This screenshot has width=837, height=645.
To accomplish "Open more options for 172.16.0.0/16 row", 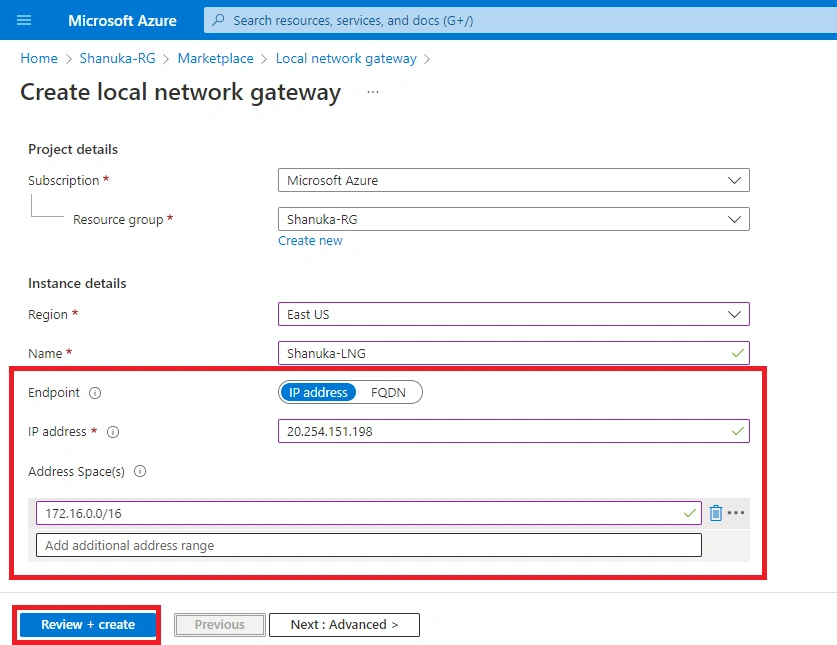I will pos(736,513).
